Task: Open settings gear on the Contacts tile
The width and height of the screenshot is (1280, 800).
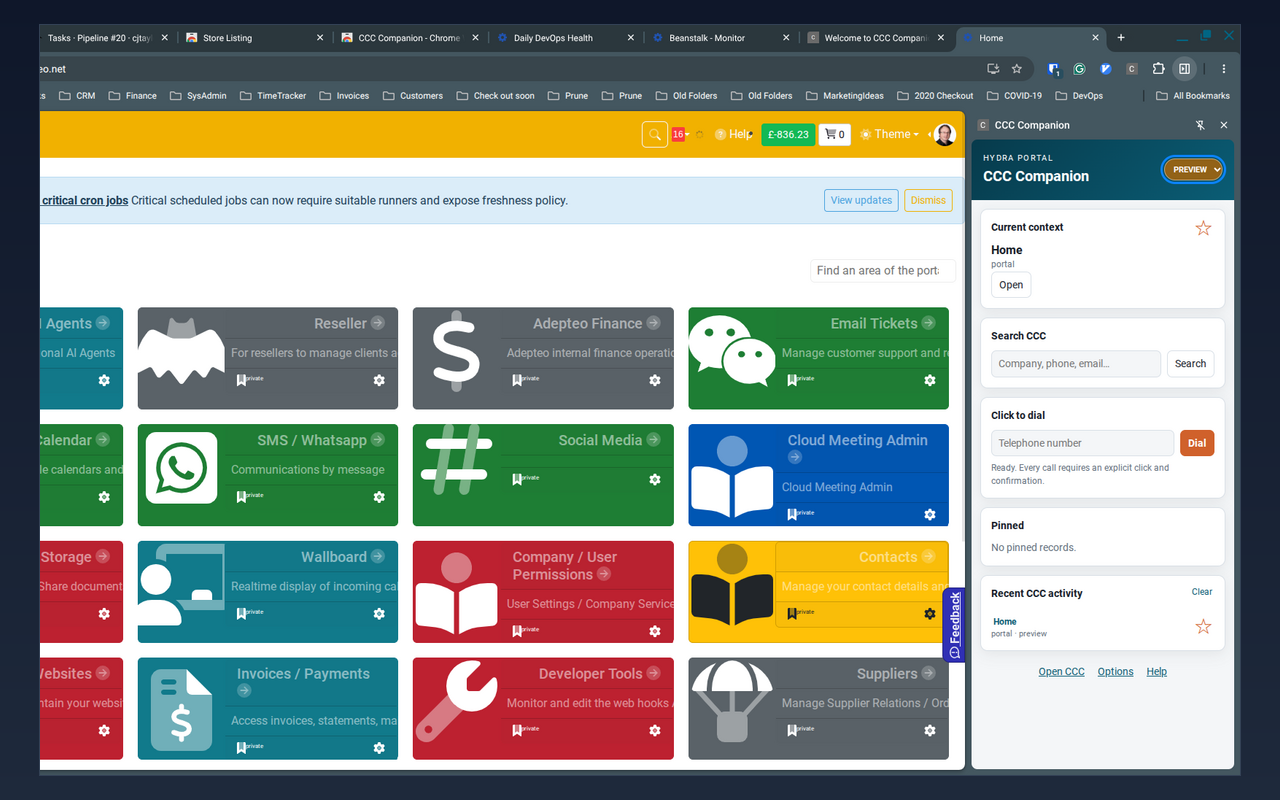Action: (930, 613)
